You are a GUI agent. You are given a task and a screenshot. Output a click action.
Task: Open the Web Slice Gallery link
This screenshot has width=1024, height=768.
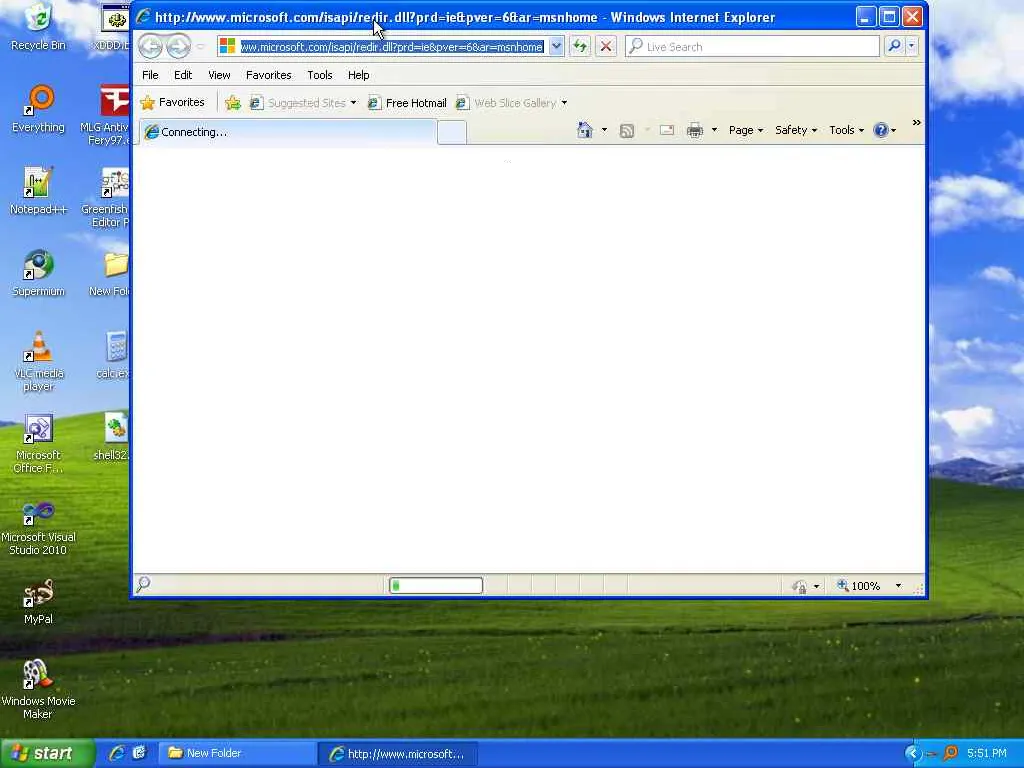pos(512,103)
